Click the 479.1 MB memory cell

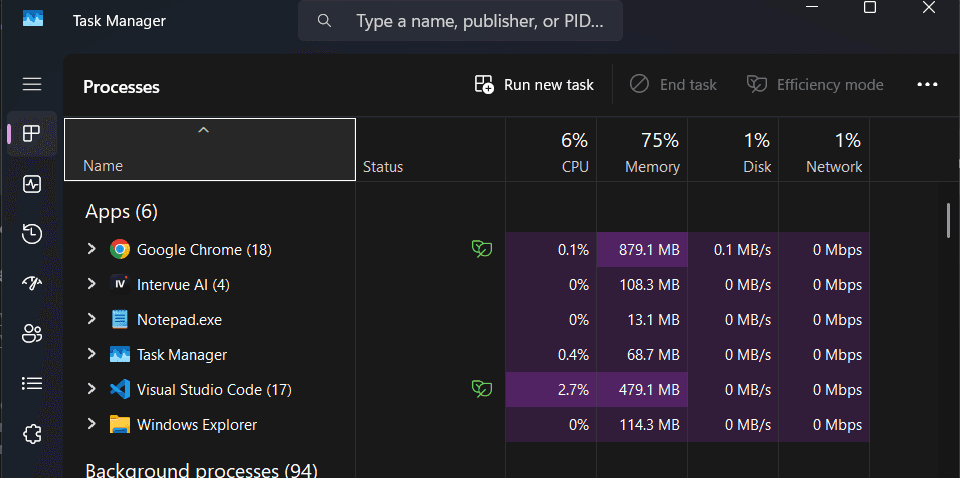pos(642,389)
